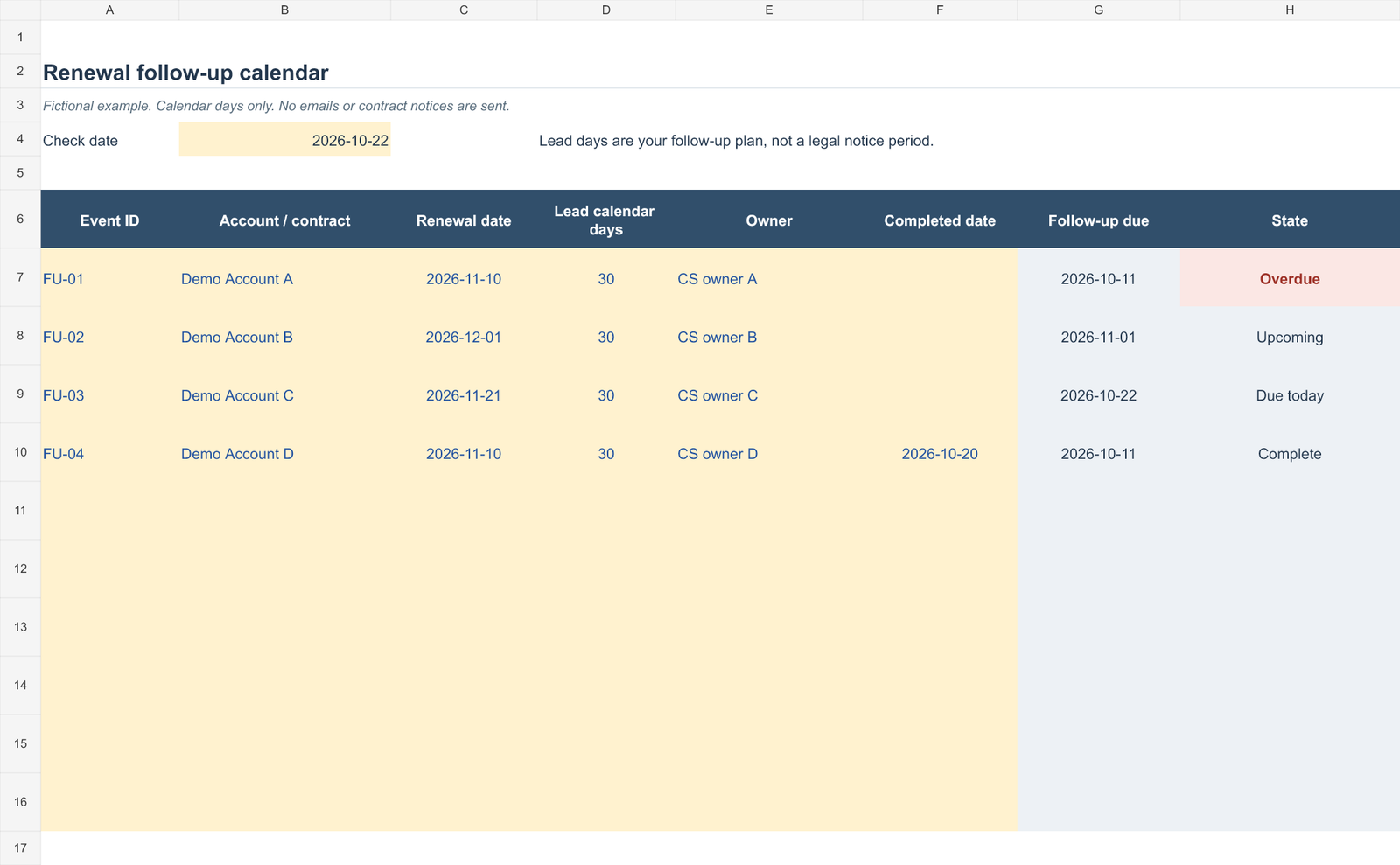Screen dimensions: 1400x865
Task: Click CS owner A cell
Action: pos(768,278)
